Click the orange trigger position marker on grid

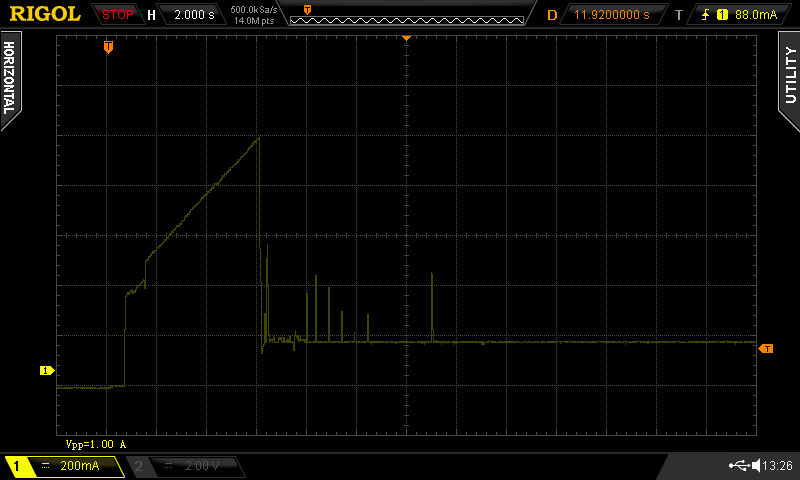(x=108, y=47)
